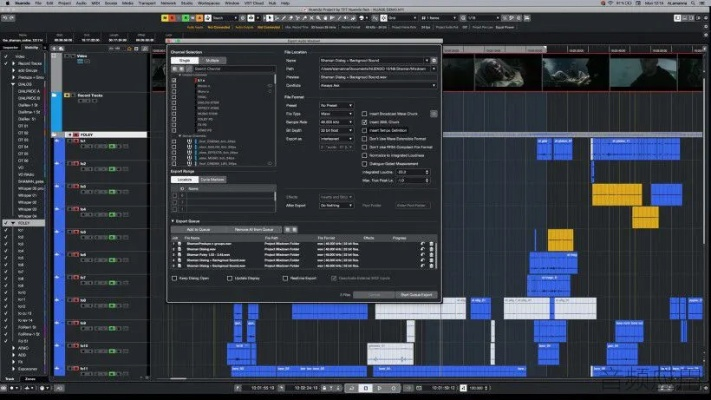The image size is (711, 400).
Task: Delete the first export queue job using its trash icon
Action: tap(432, 243)
